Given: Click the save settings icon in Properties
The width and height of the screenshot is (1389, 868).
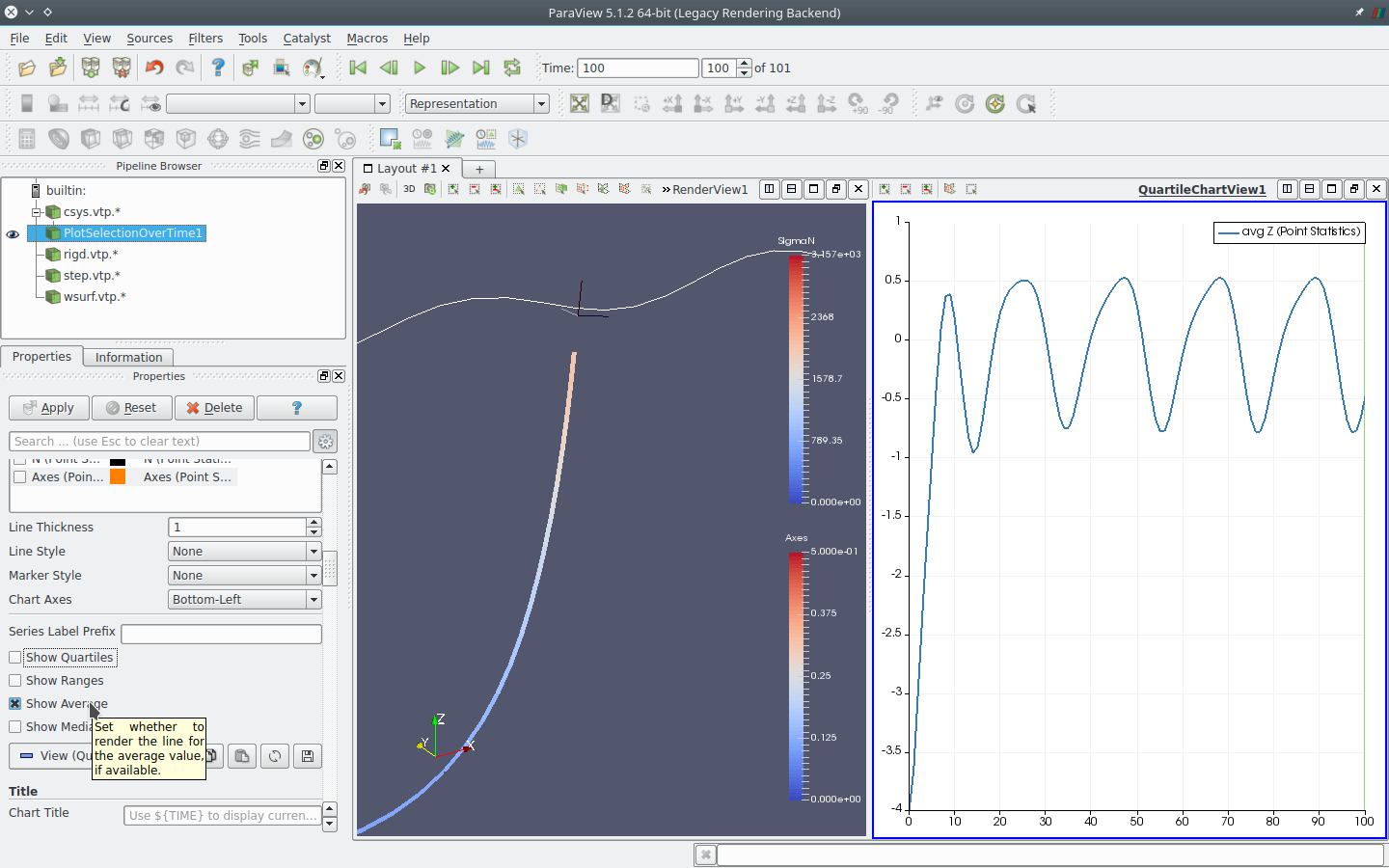Looking at the screenshot, I should [x=308, y=756].
